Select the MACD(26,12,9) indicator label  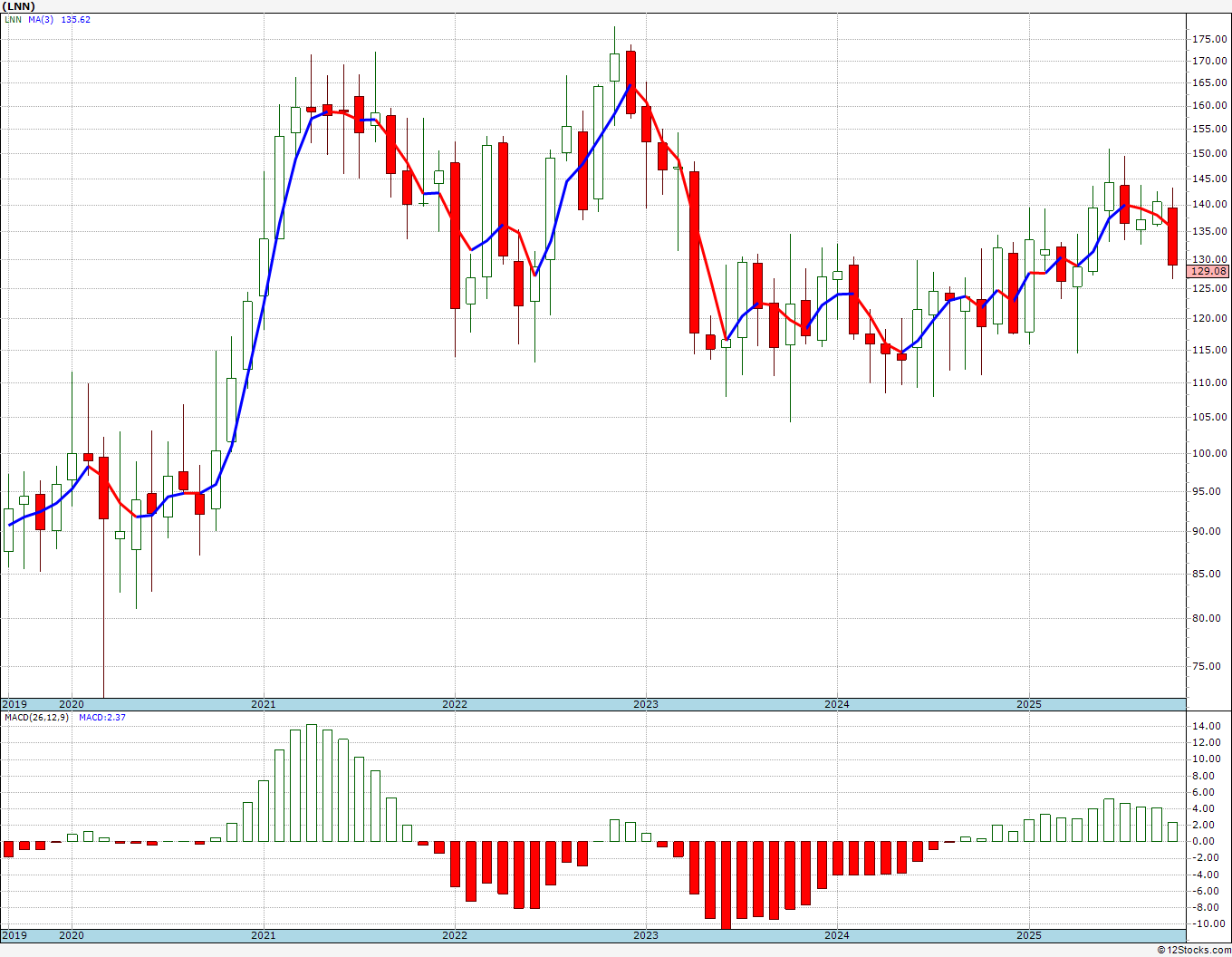point(36,718)
